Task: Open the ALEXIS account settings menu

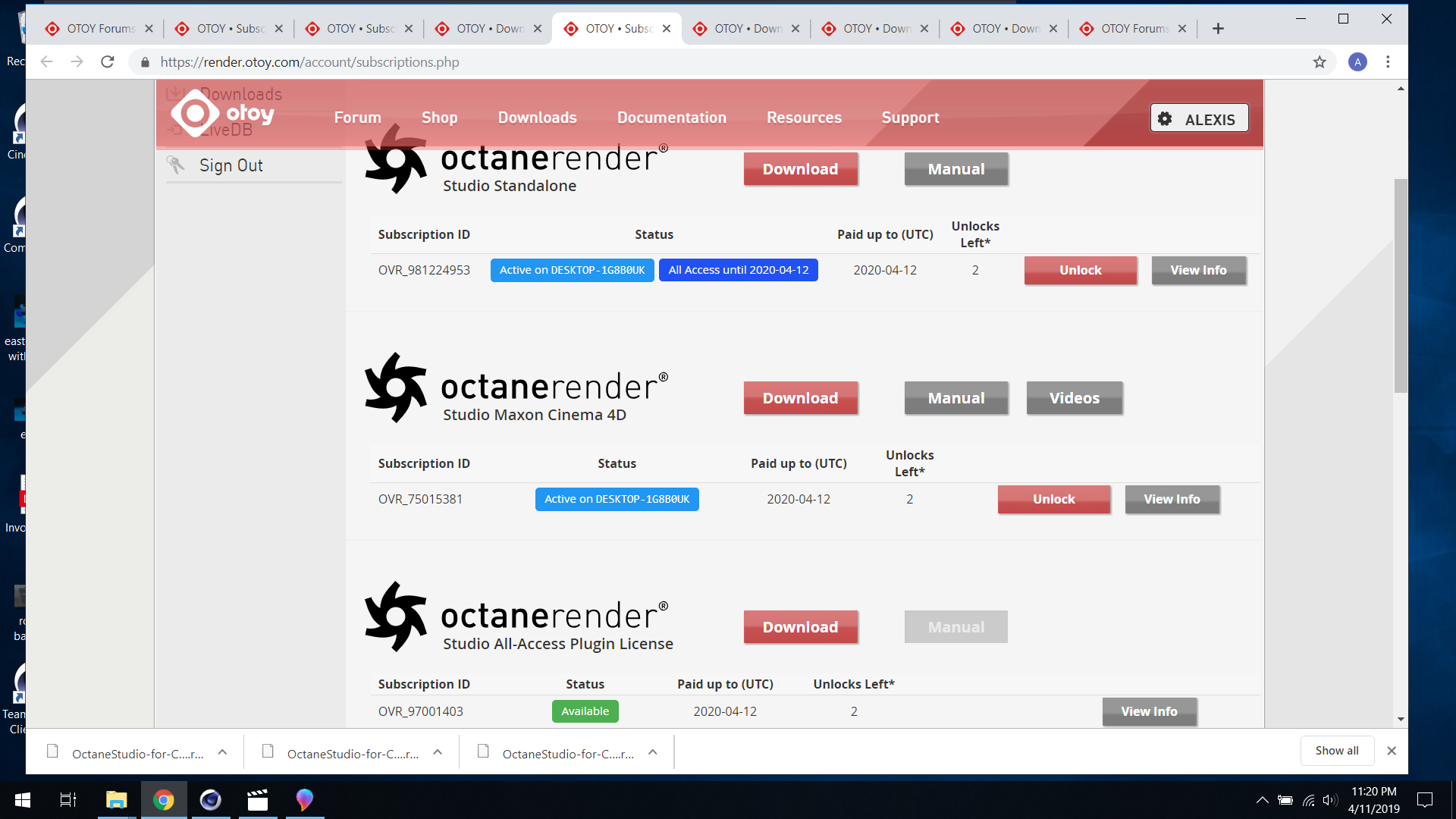Action: click(1199, 118)
